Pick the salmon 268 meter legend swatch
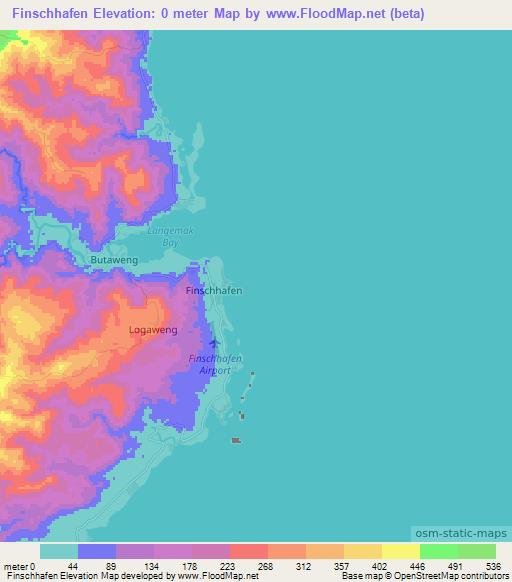 [x=287, y=551]
